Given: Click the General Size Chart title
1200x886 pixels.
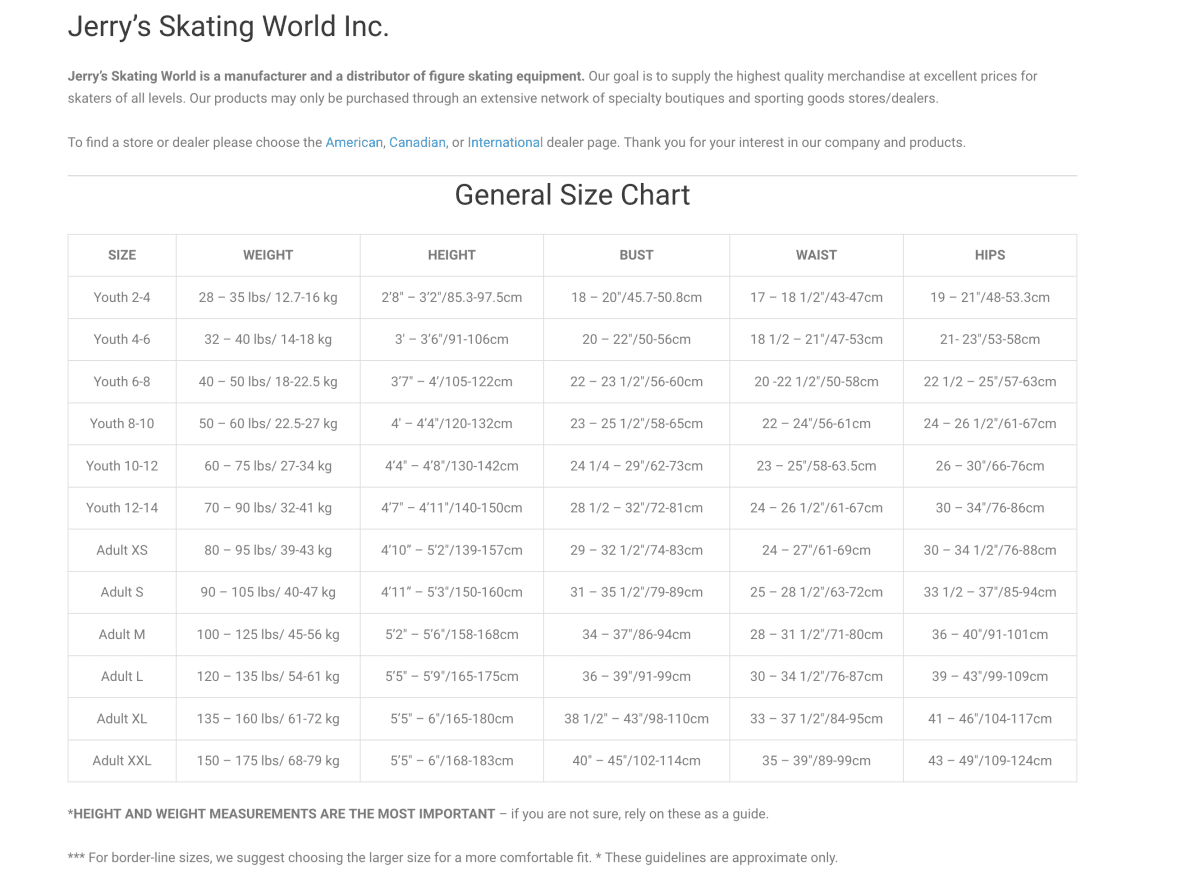Looking at the screenshot, I should tap(572, 194).
